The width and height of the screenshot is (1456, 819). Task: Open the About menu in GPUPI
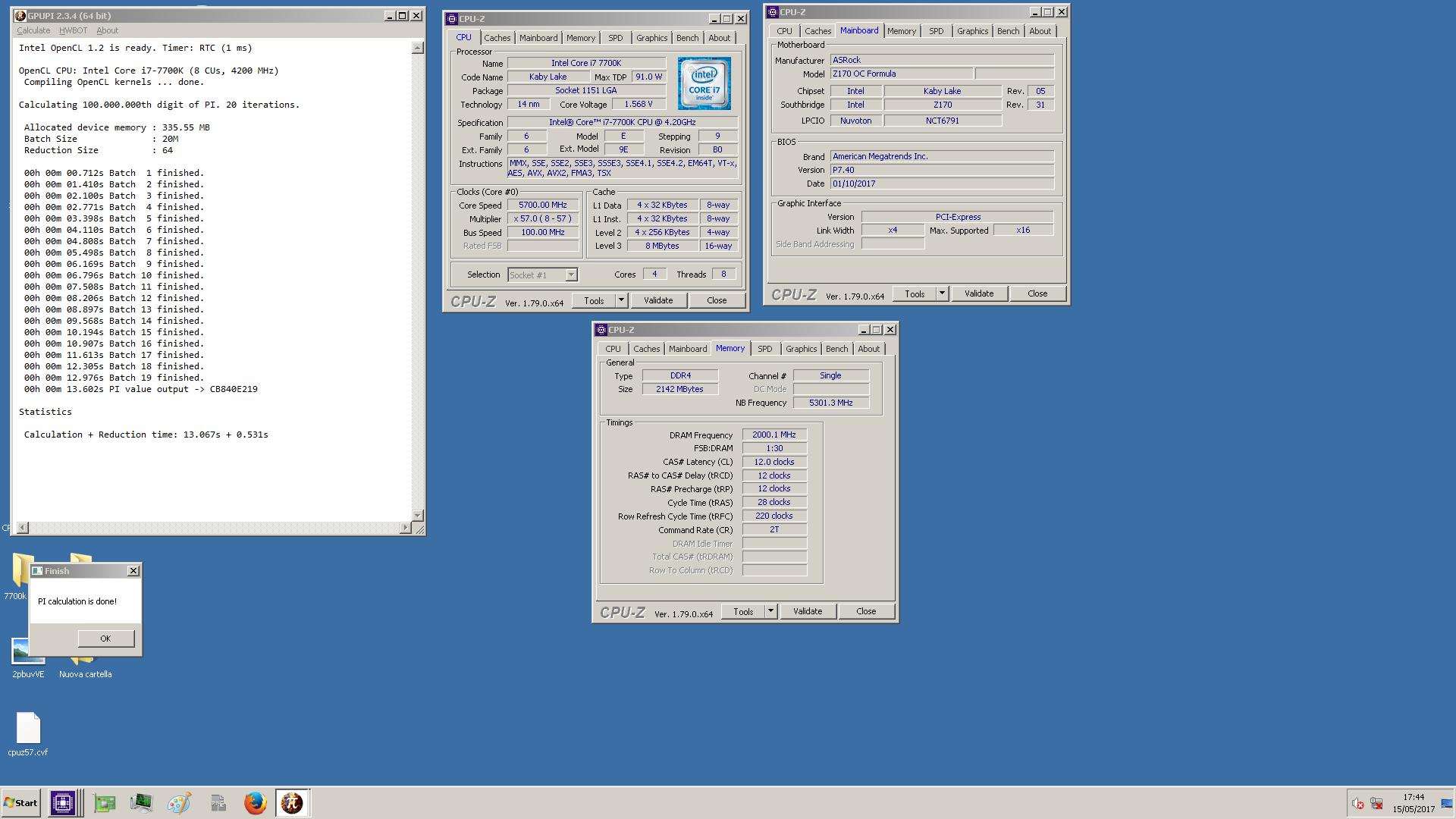[x=107, y=30]
